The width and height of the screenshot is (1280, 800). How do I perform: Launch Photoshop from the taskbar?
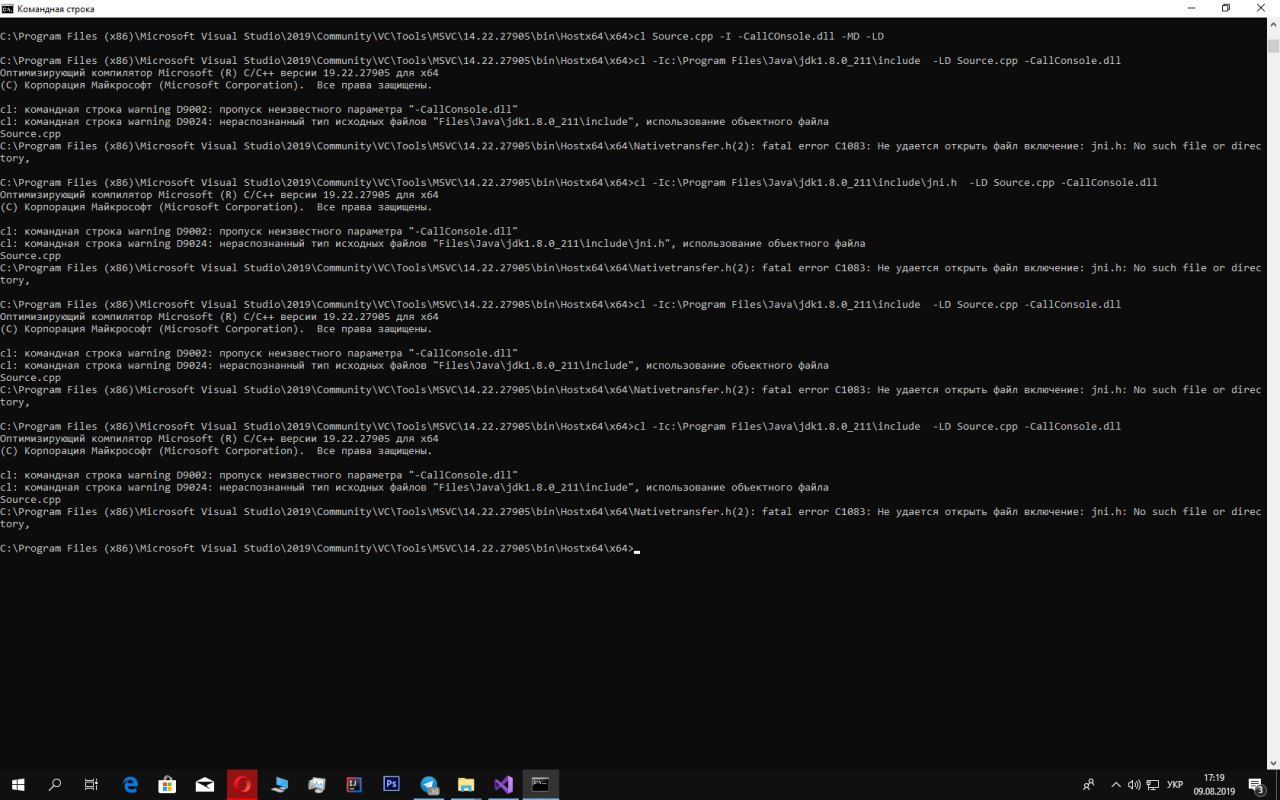[391, 785]
